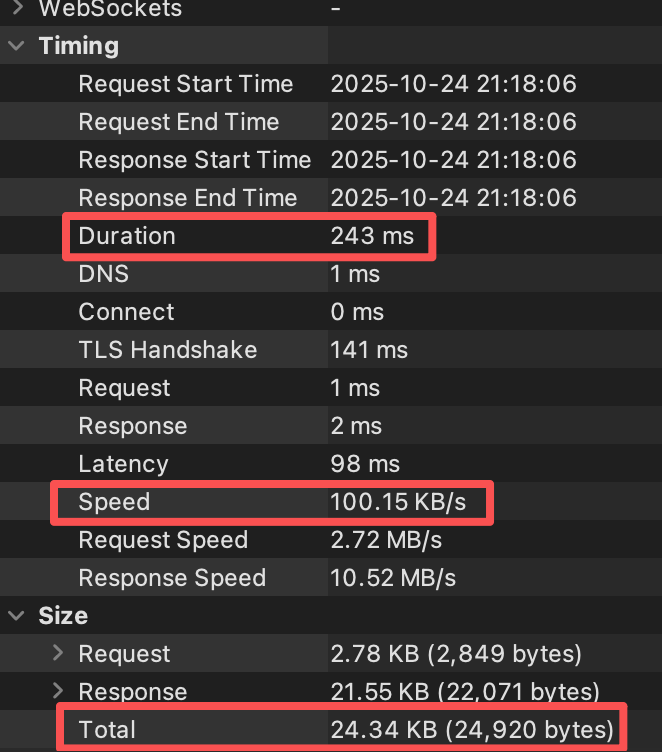Click the Latency row
The height and width of the screenshot is (752, 662).
tap(123, 464)
